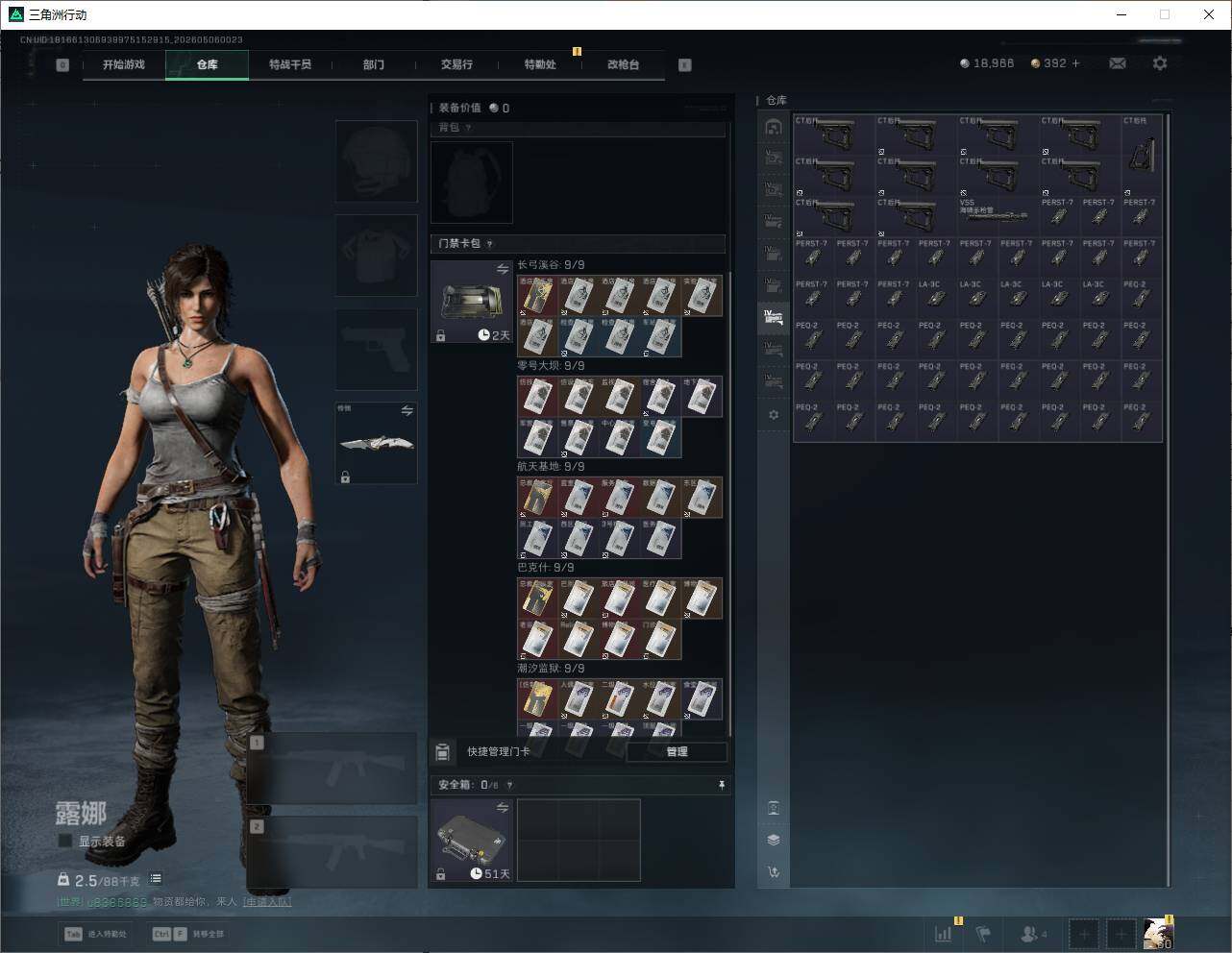Click silver currency balance 18,966

pos(987,63)
